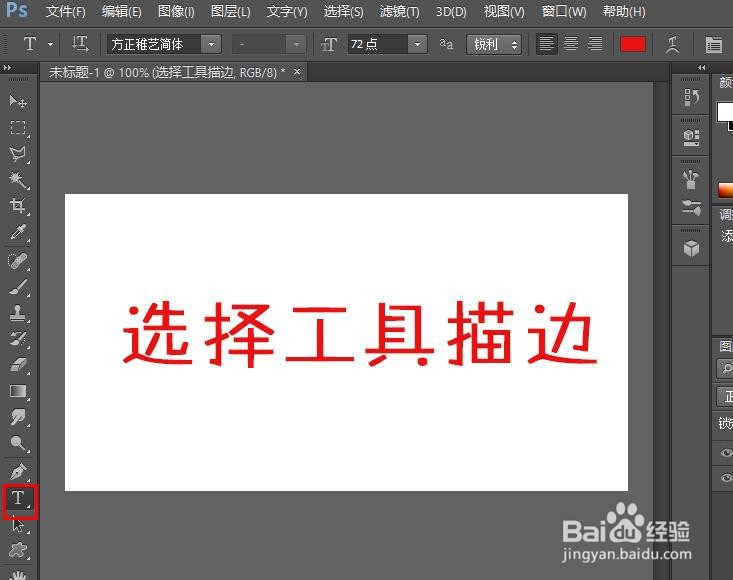Open the 帮助(H) menu

624,11
